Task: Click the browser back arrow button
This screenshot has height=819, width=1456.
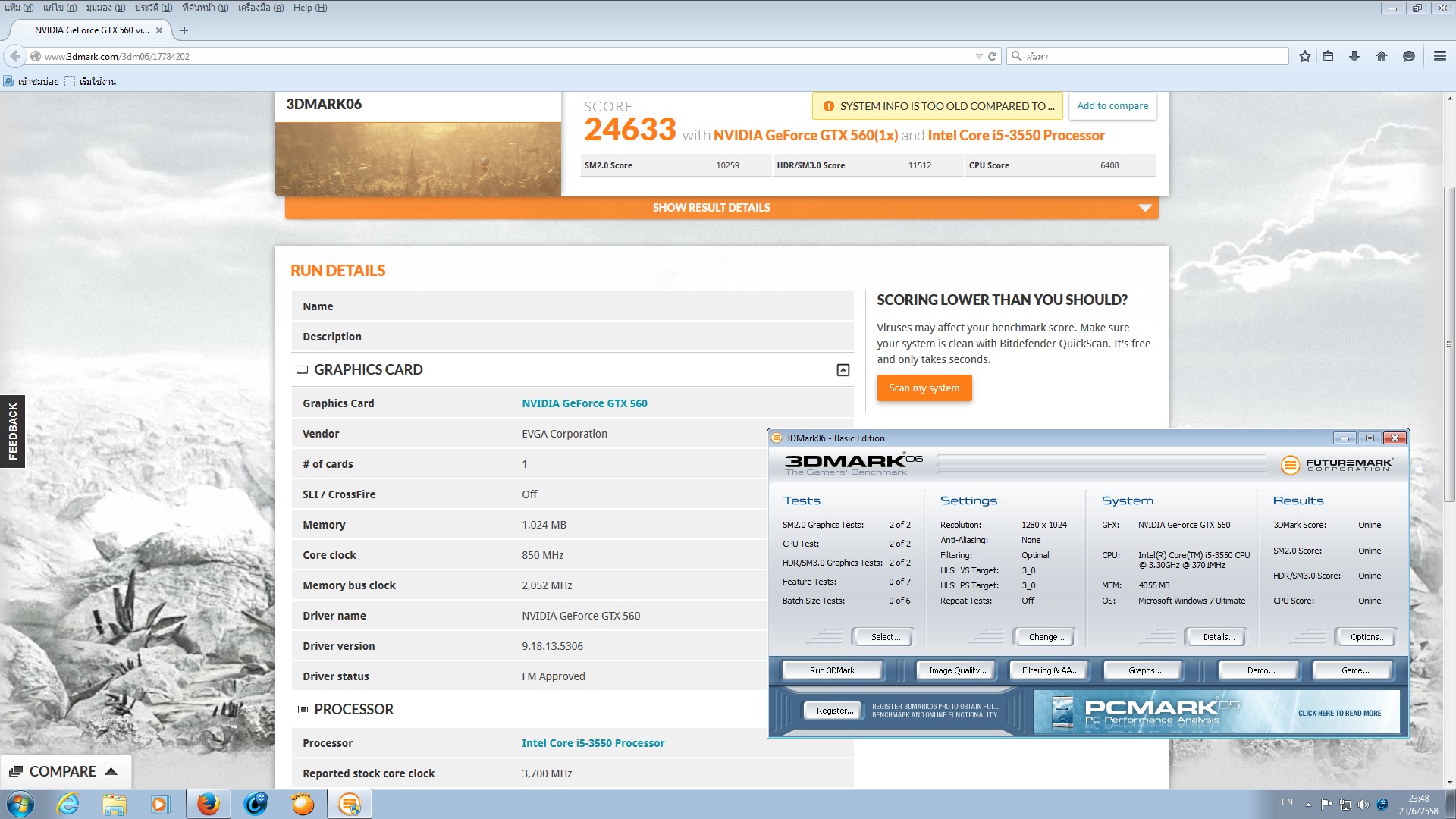Action: click(x=15, y=56)
